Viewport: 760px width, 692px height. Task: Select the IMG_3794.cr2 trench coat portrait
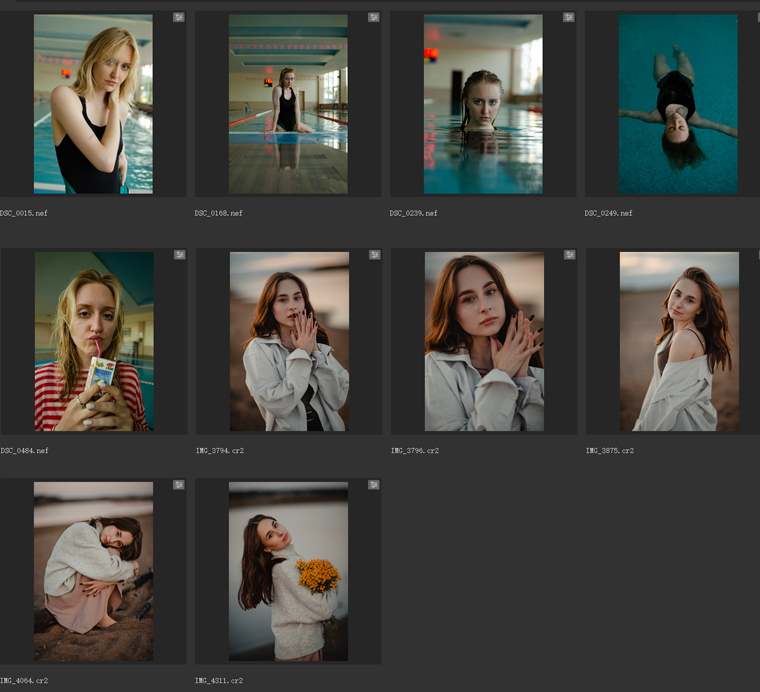pos(289,341)
